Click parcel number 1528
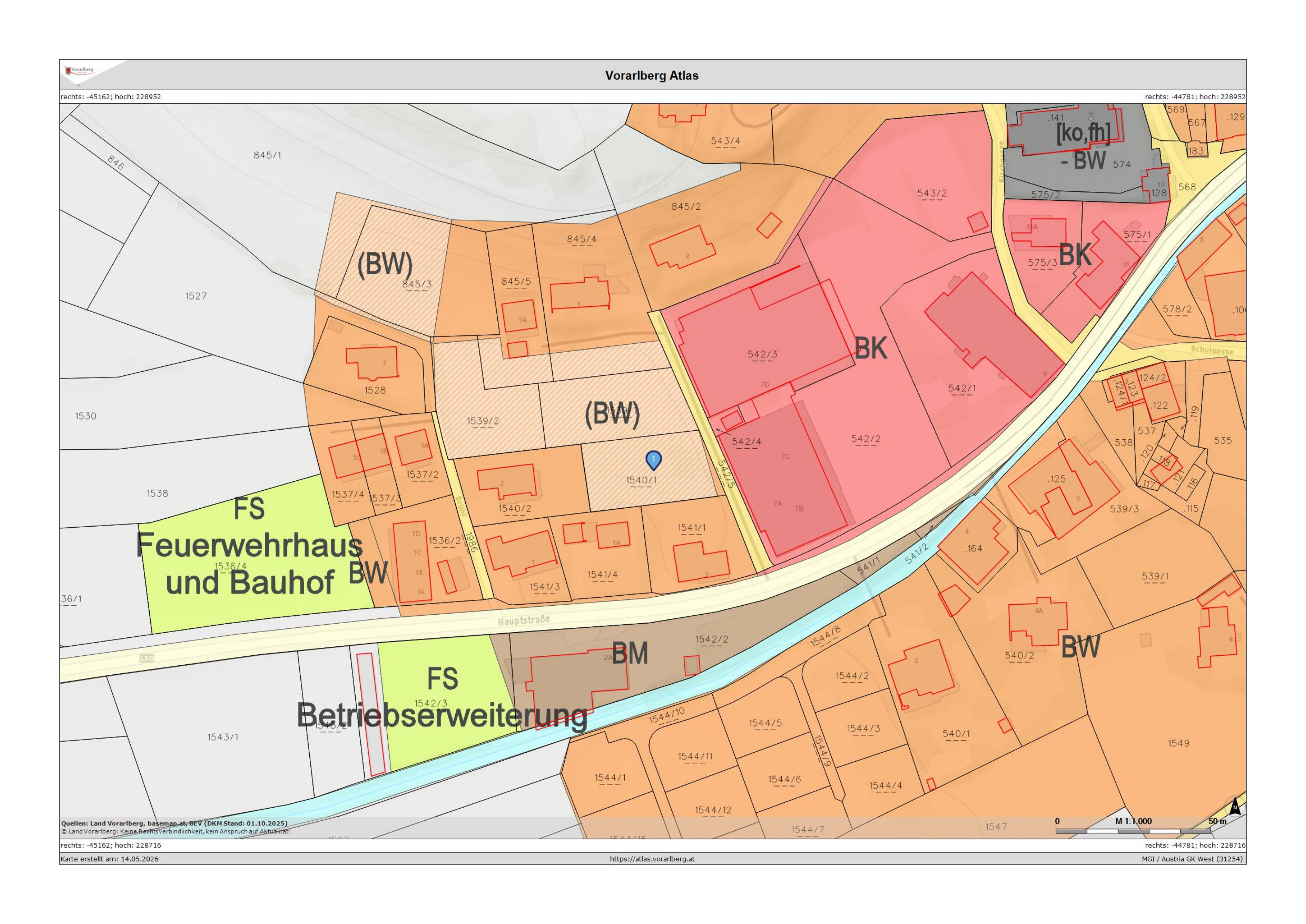 375,390
